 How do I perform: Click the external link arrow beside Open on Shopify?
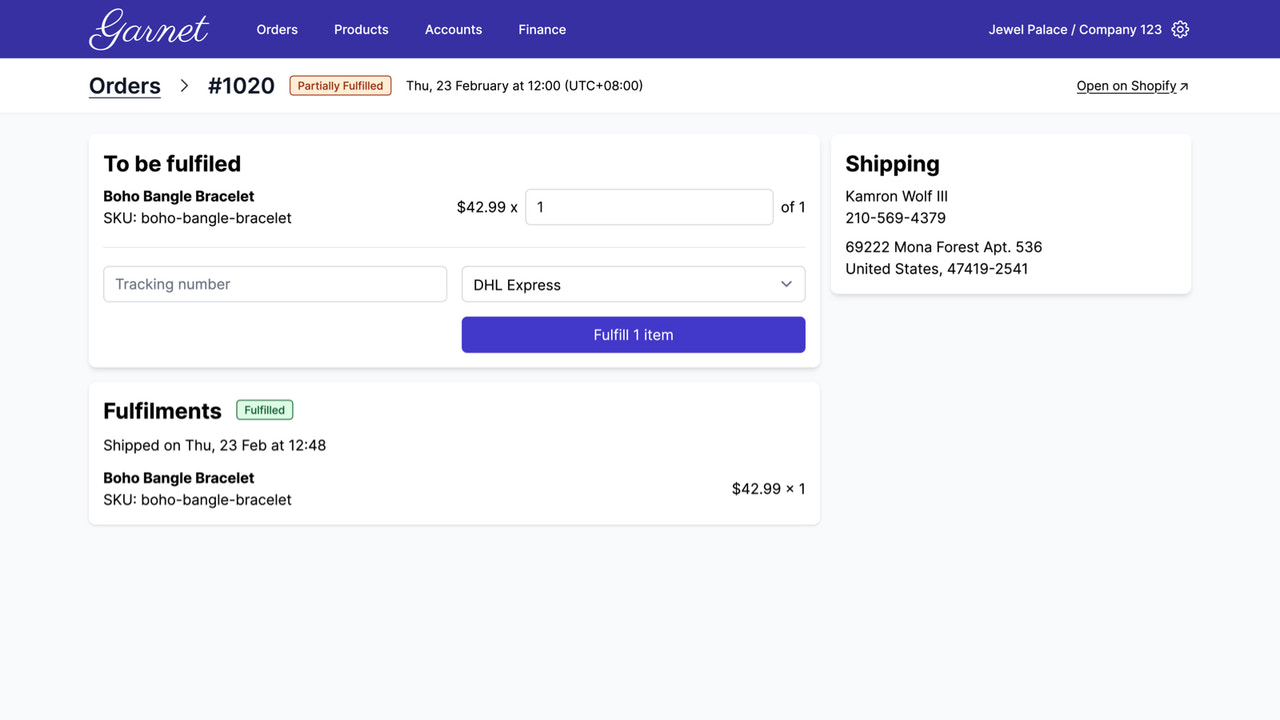1183,85
